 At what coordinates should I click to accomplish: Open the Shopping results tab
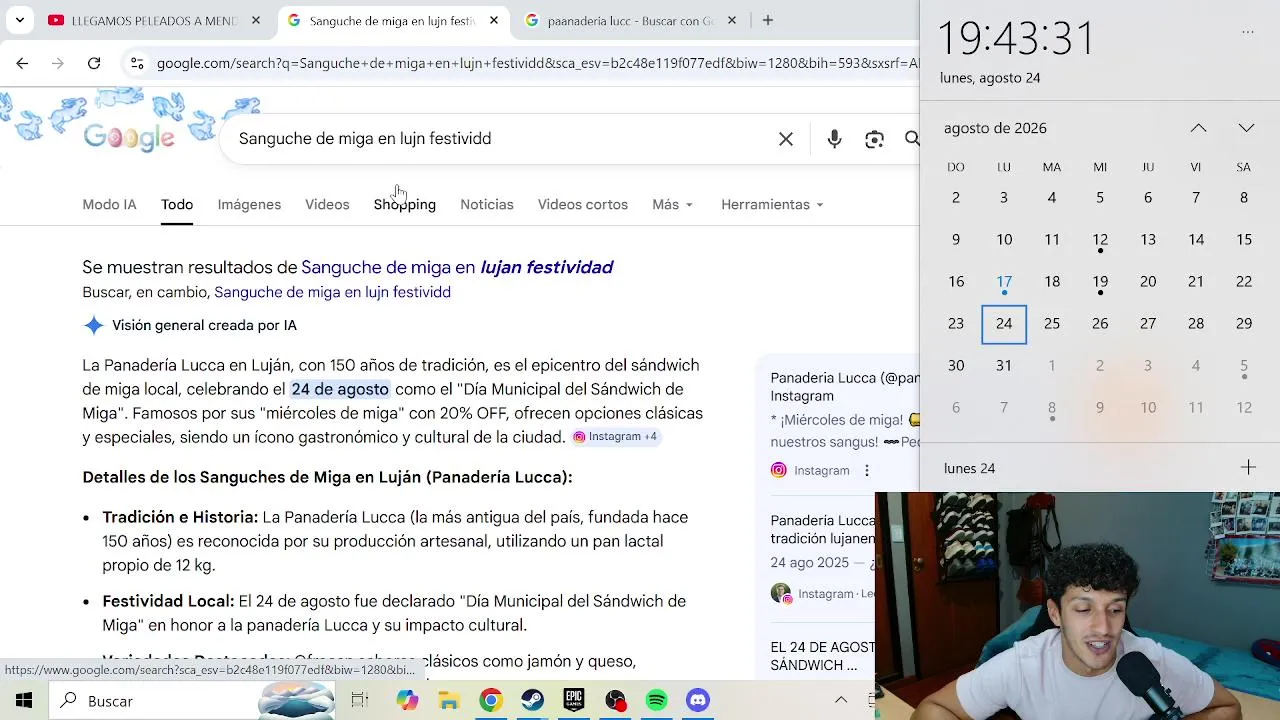pos(405,204)
